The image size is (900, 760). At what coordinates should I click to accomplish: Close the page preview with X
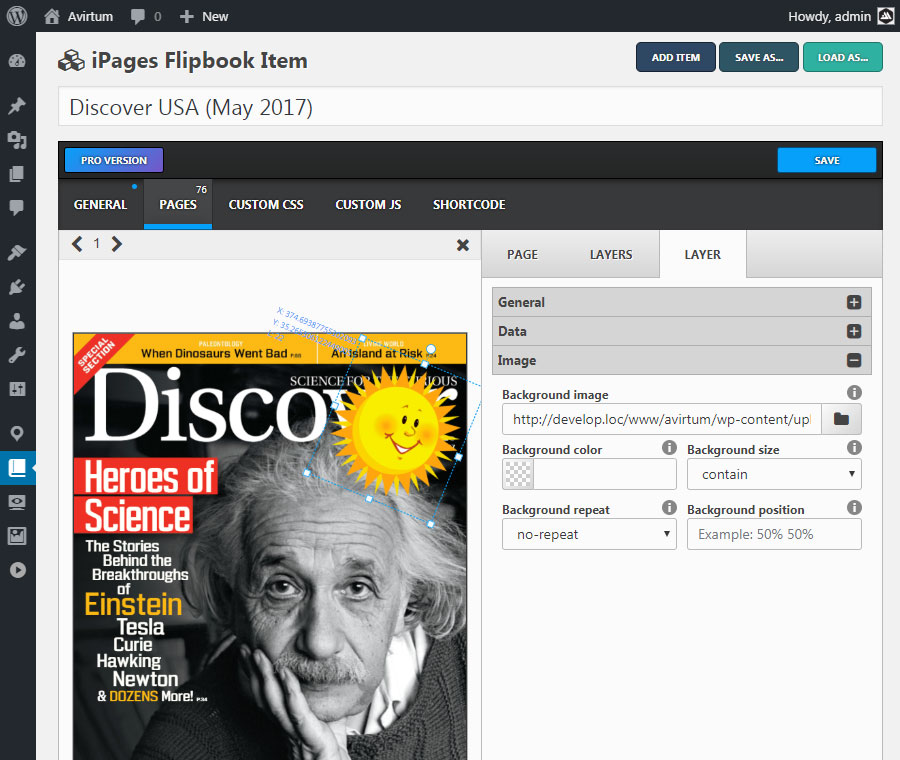pos(463,245)
